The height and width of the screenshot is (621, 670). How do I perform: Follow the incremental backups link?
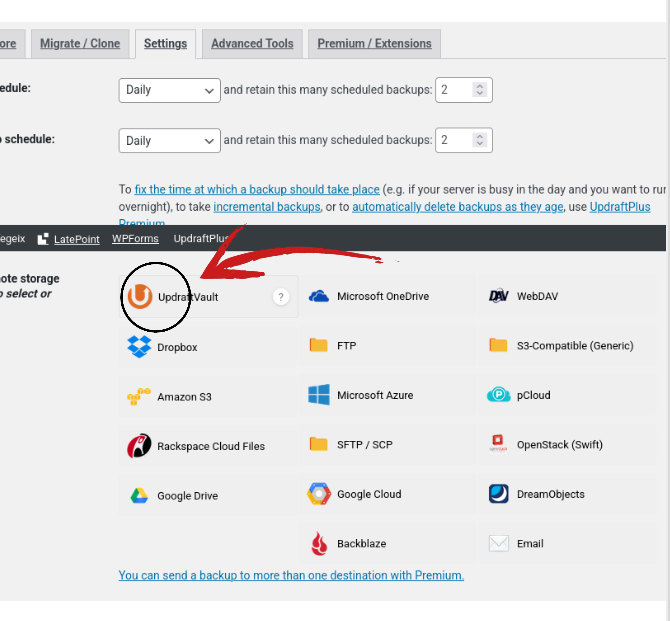coord(267,207)
